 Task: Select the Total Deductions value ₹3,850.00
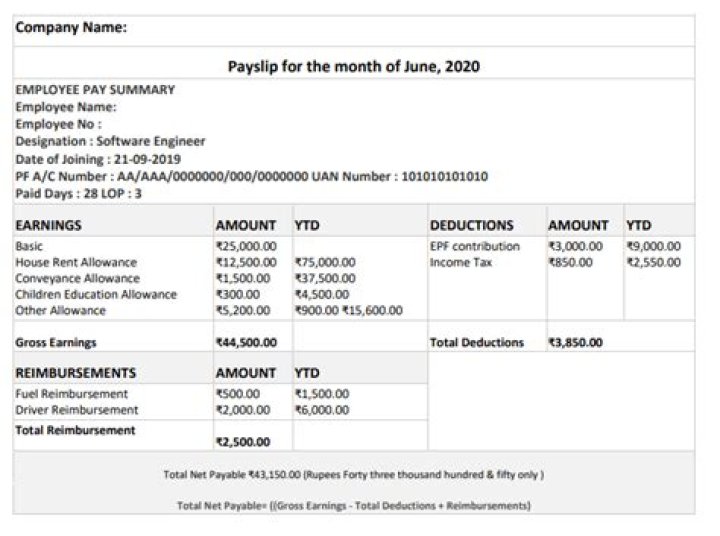point(575,342)
